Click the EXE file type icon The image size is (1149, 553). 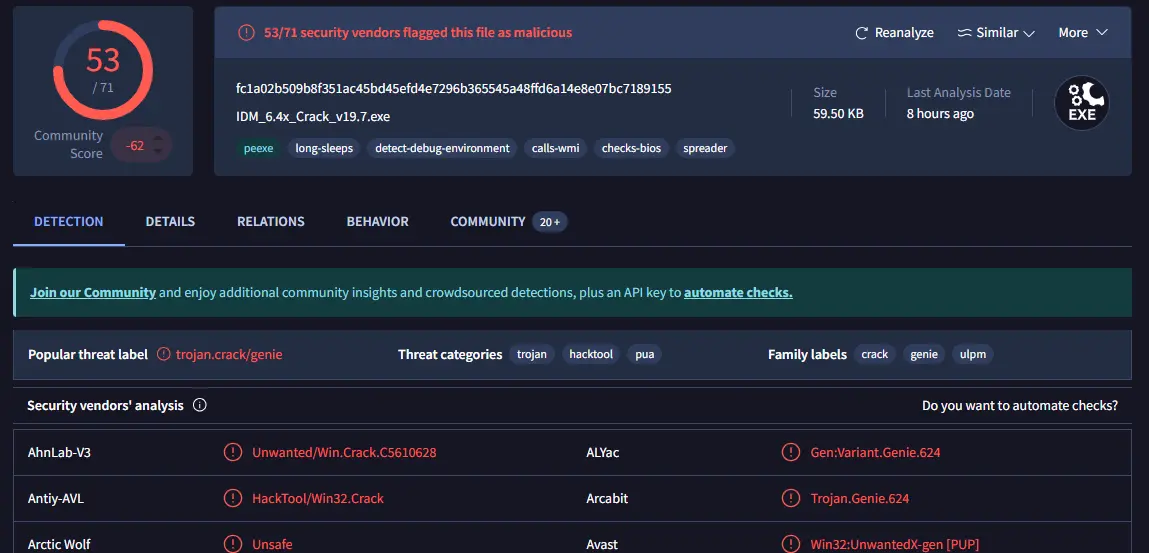[1082, 103]
